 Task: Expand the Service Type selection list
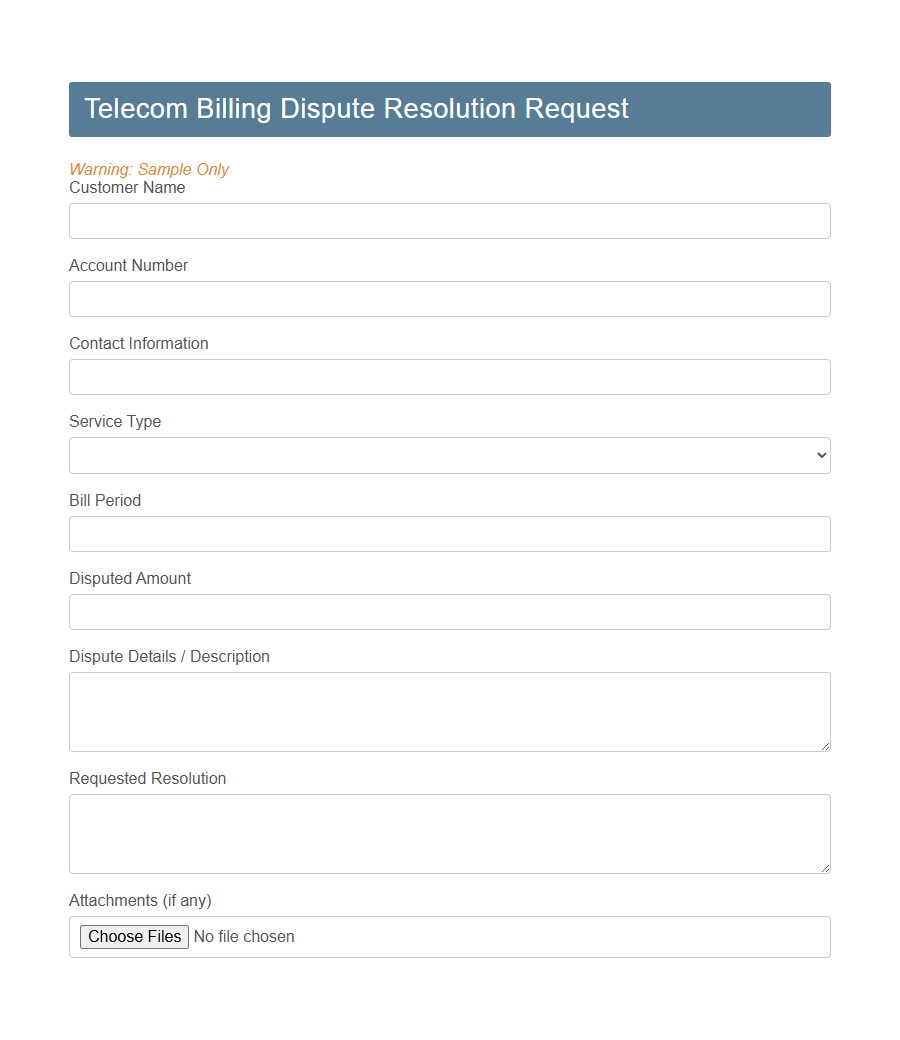pos(449,455)
